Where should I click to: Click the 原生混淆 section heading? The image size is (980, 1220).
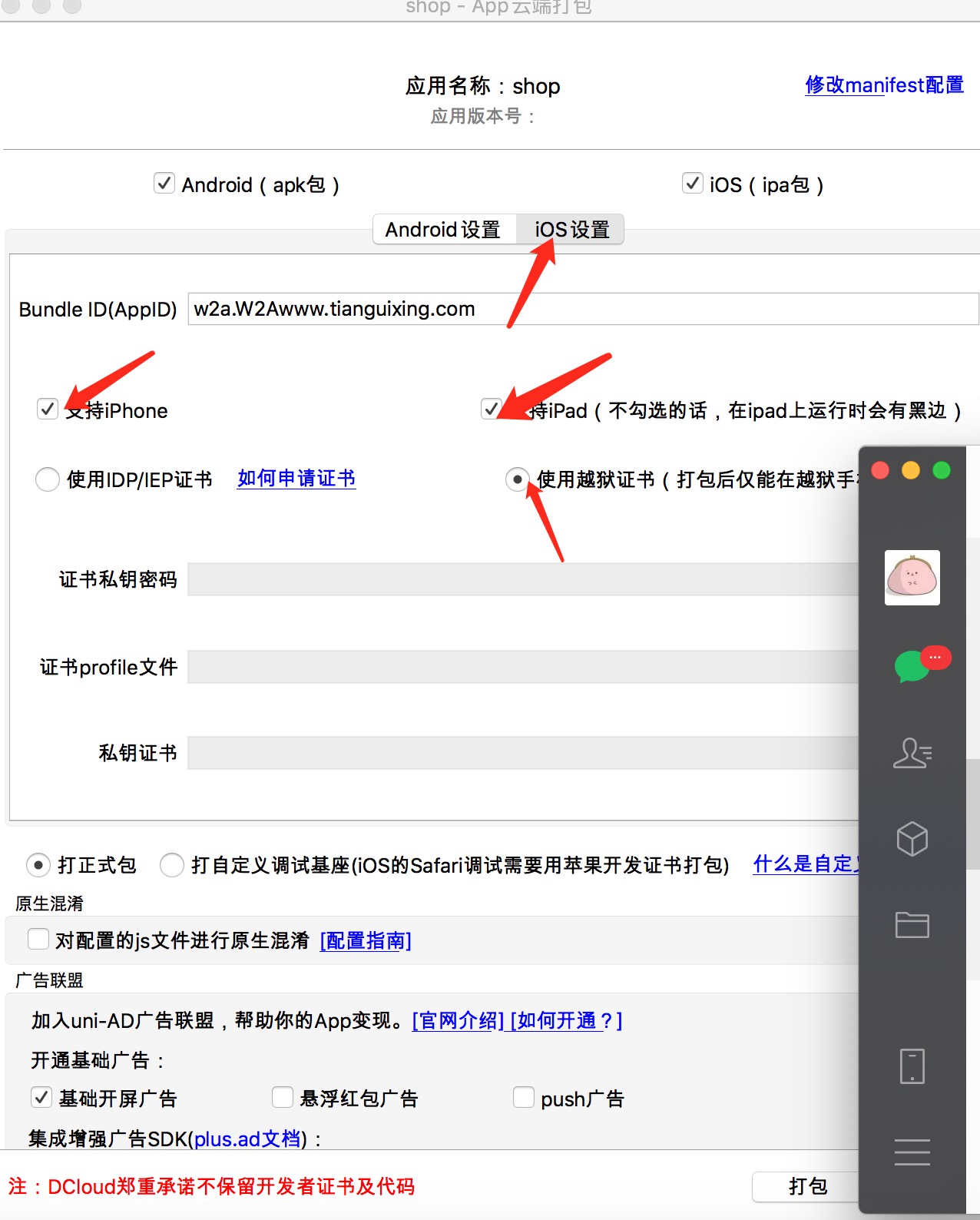49,903
